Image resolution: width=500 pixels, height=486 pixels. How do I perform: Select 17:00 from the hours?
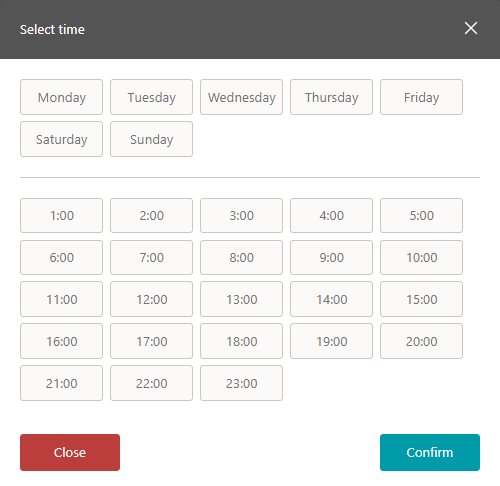[151, 341]
